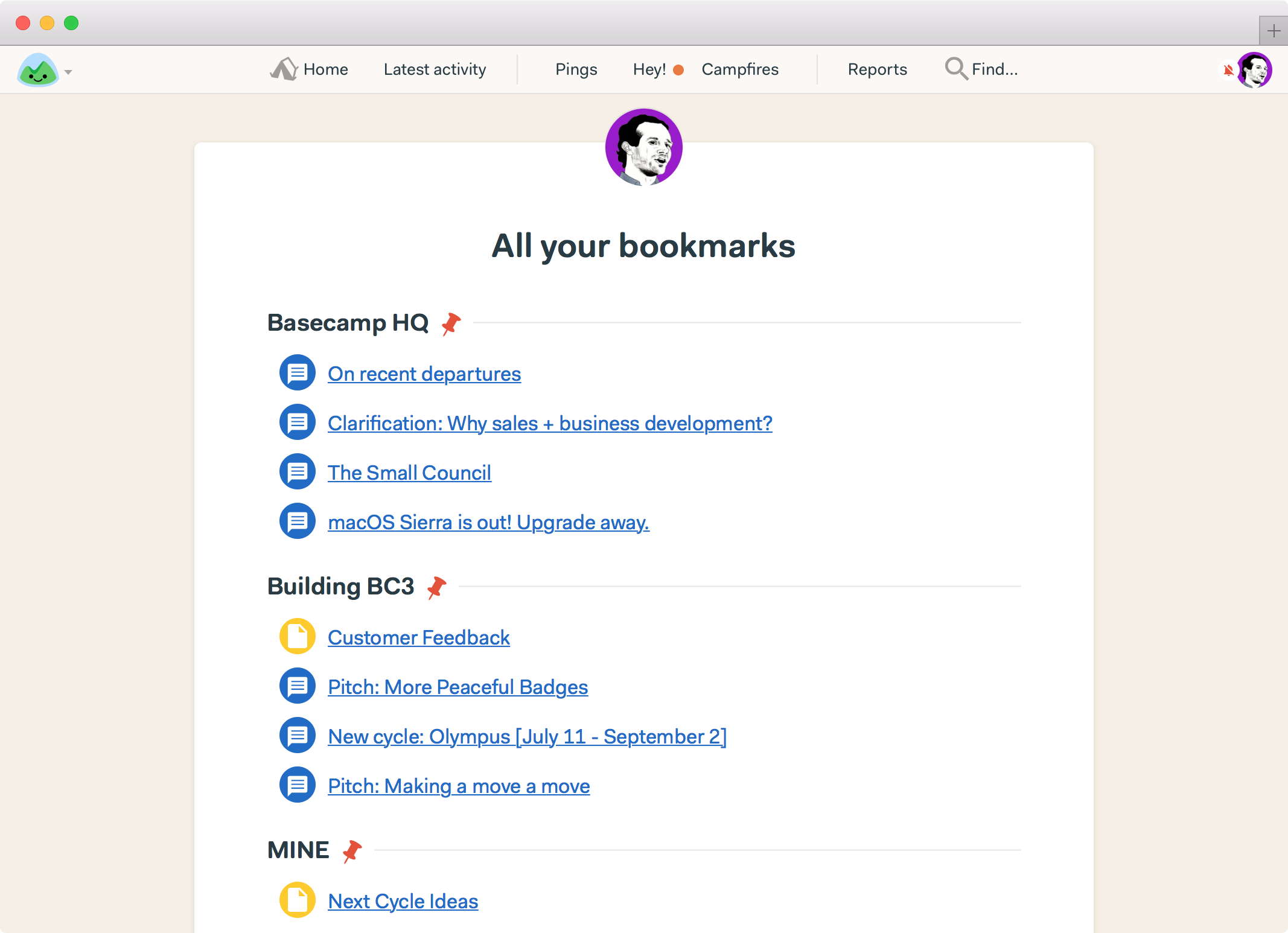
Task: Click message icon beside macOS Sierra bookmark
Action: pyautogui.click(x=298, y=521)
